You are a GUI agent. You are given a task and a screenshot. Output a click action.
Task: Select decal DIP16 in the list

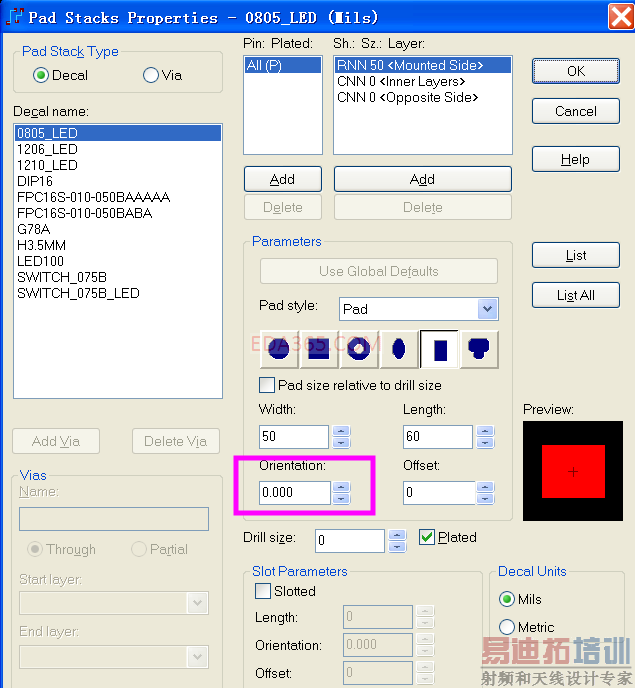[118, 181]
